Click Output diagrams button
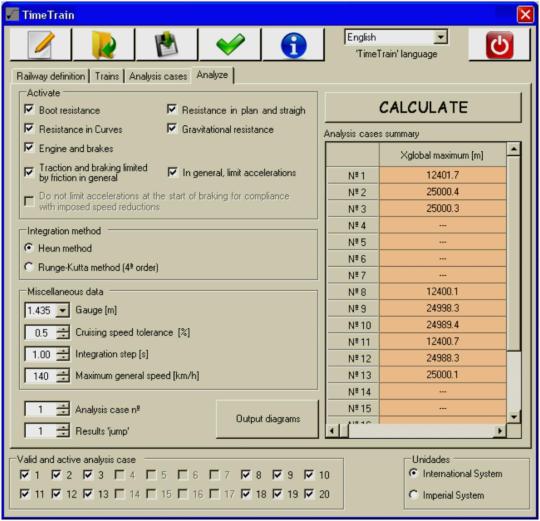Image resolution: width=540 pixels, height=521 pixels. point(268,419)
